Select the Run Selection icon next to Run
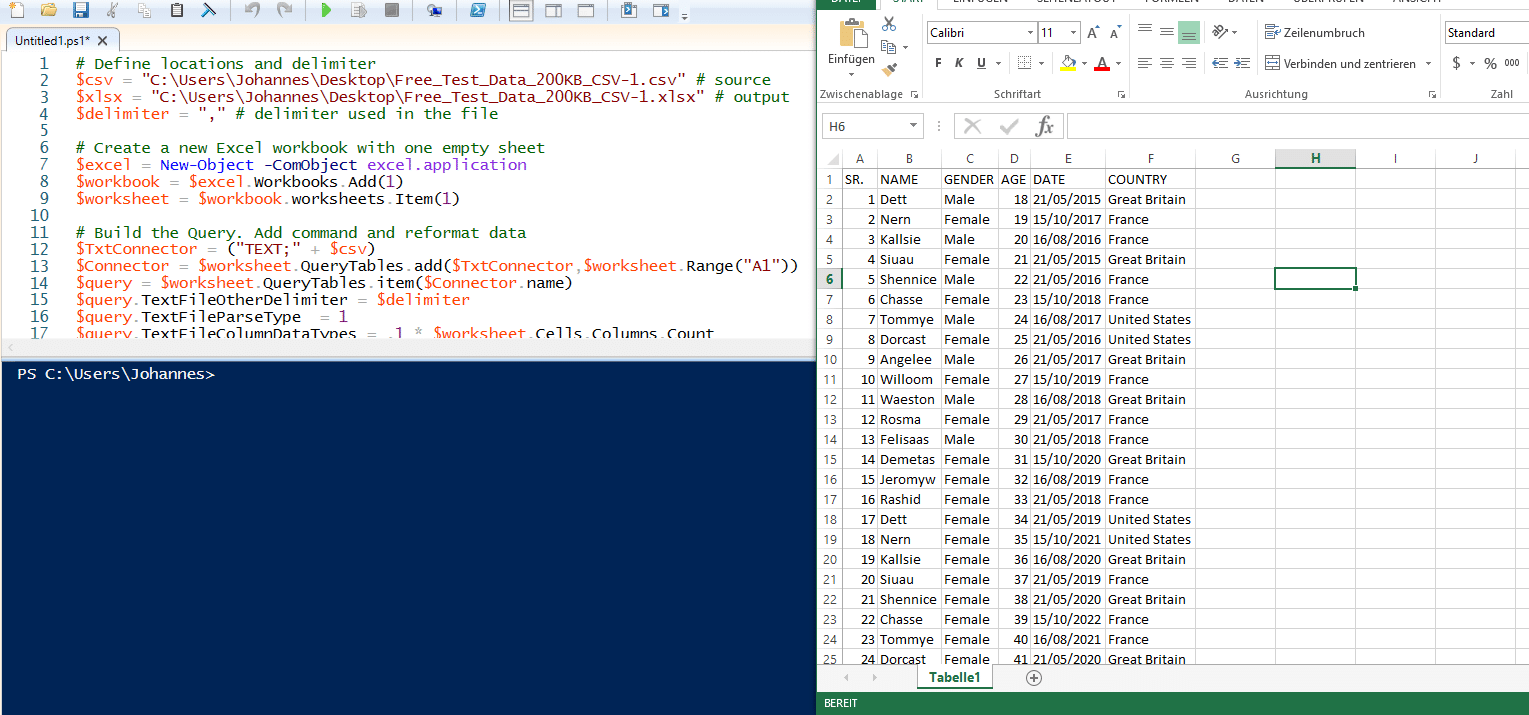The width and height of the screenshot is (1529, 715). [x=359, y=10]
